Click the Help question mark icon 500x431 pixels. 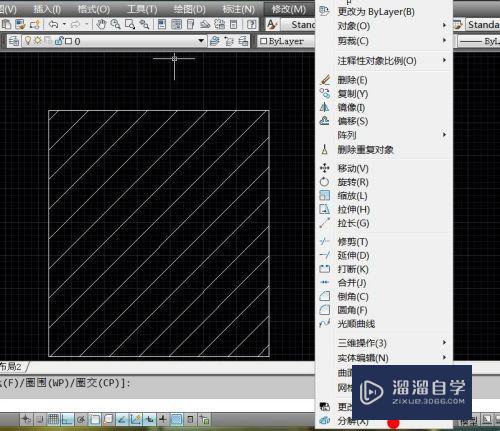[252, 24]
